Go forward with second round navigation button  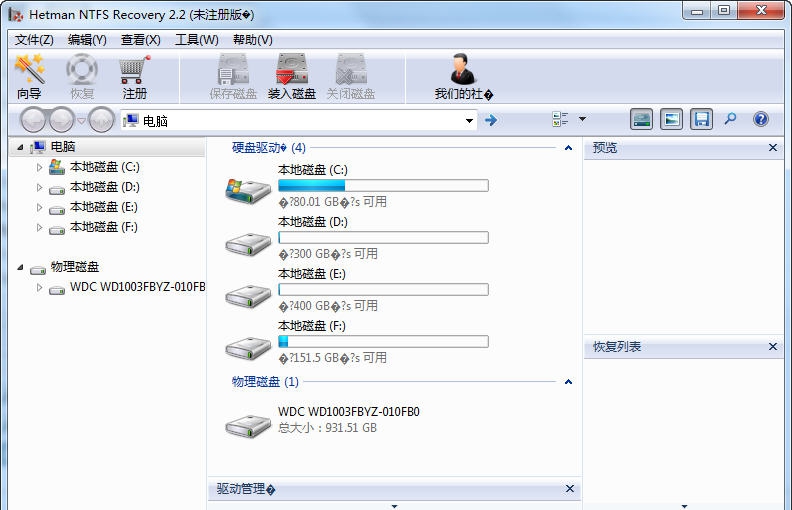point(62,120)
